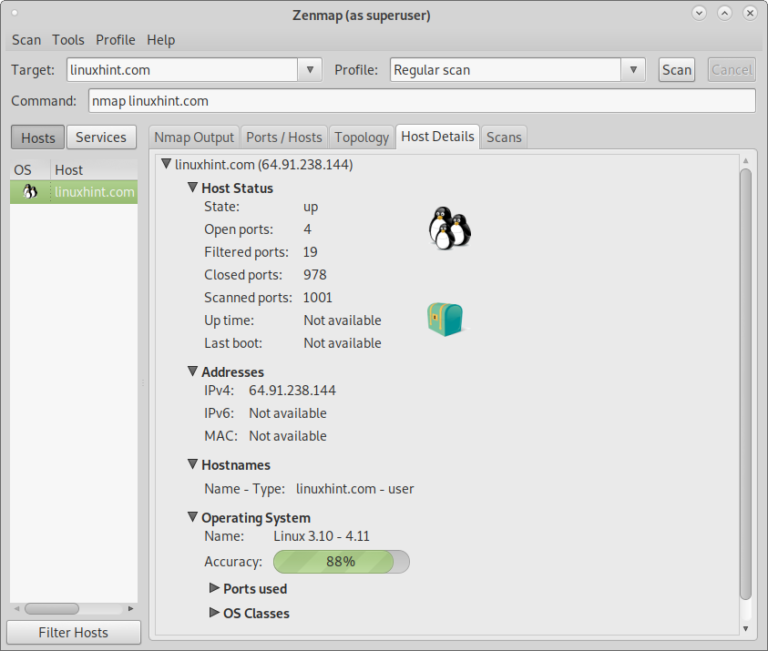Collapse the Hostnames section
The height and width of the screenshot is (651, 768).
click(193, 464)
